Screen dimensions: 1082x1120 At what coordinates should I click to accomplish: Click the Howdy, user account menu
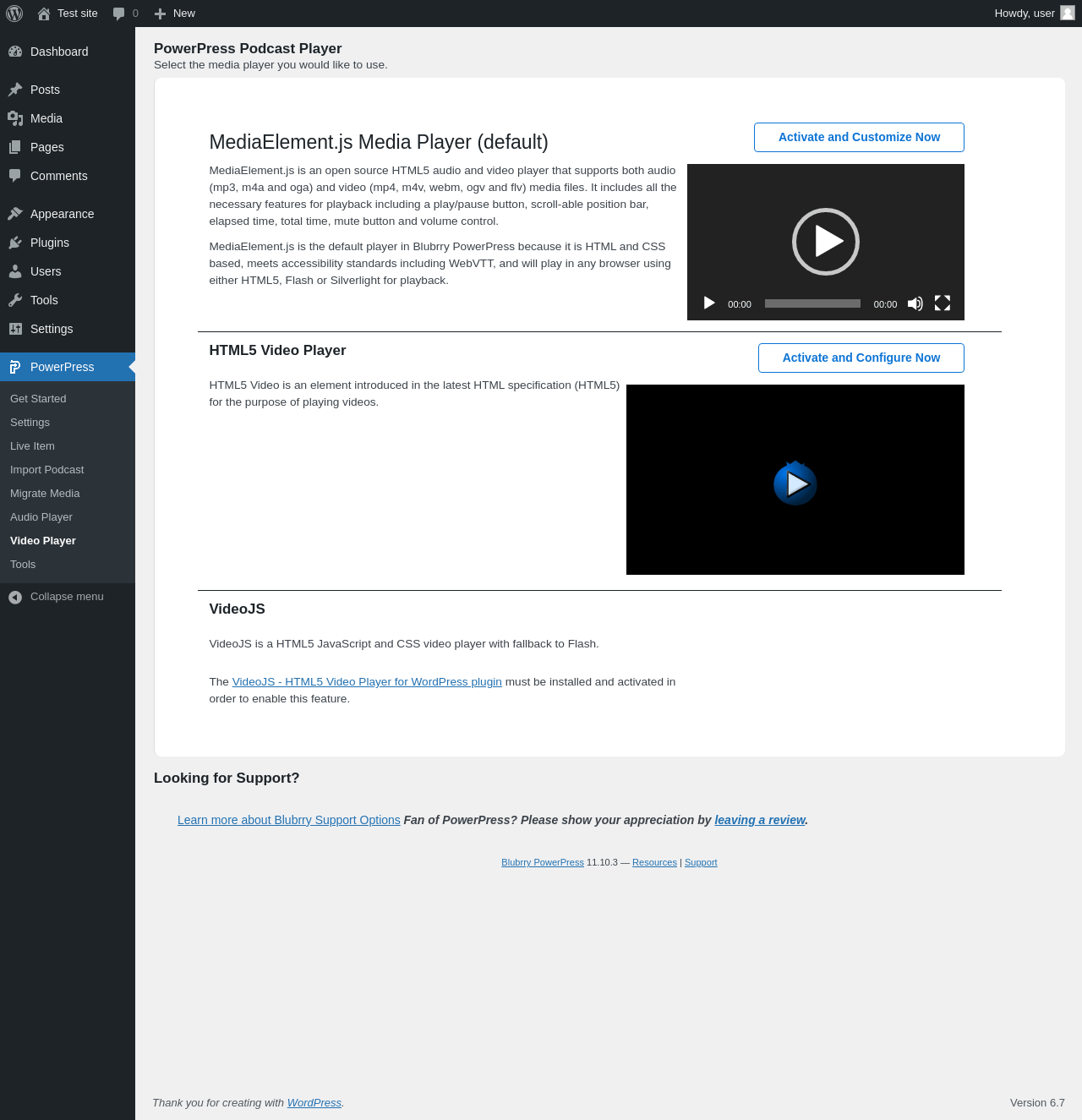[x=1034, y=14]
